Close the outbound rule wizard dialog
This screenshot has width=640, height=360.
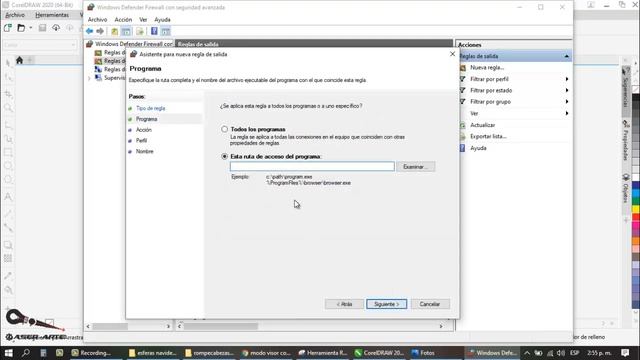[x=452, y=54]
